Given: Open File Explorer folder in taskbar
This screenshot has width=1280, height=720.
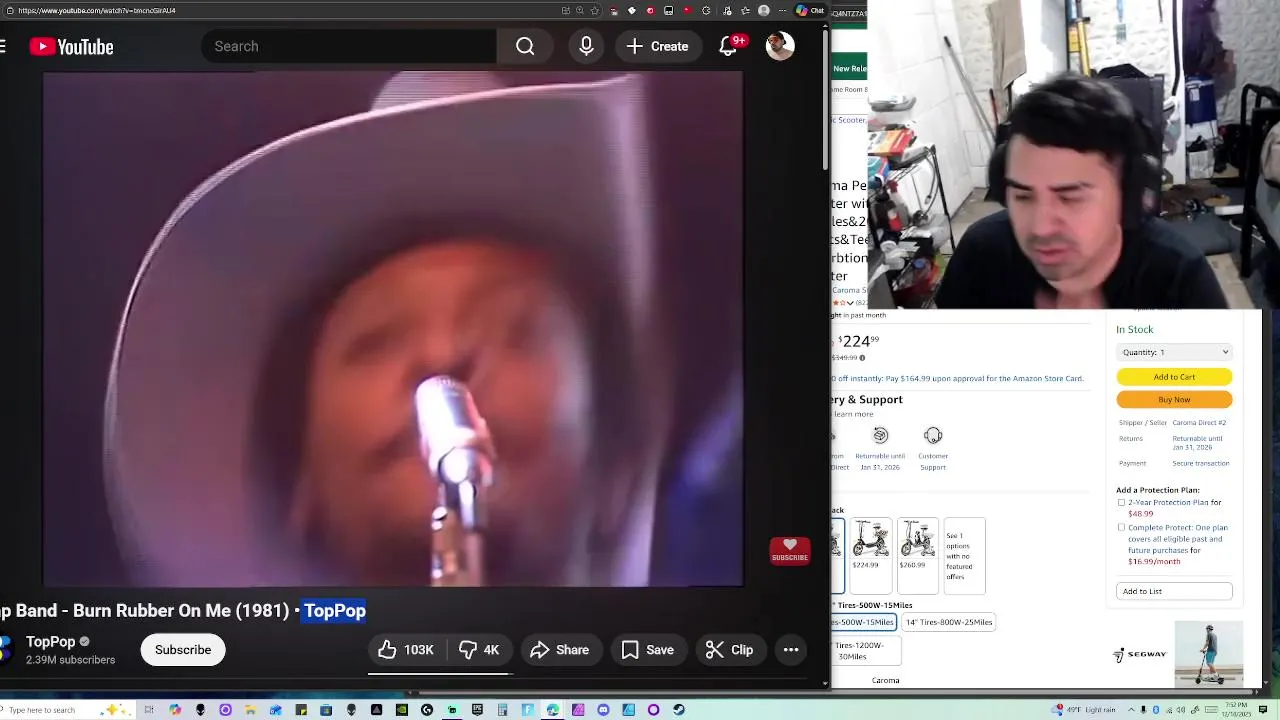Looking at the screenshot, I should (x=250, y=710).
